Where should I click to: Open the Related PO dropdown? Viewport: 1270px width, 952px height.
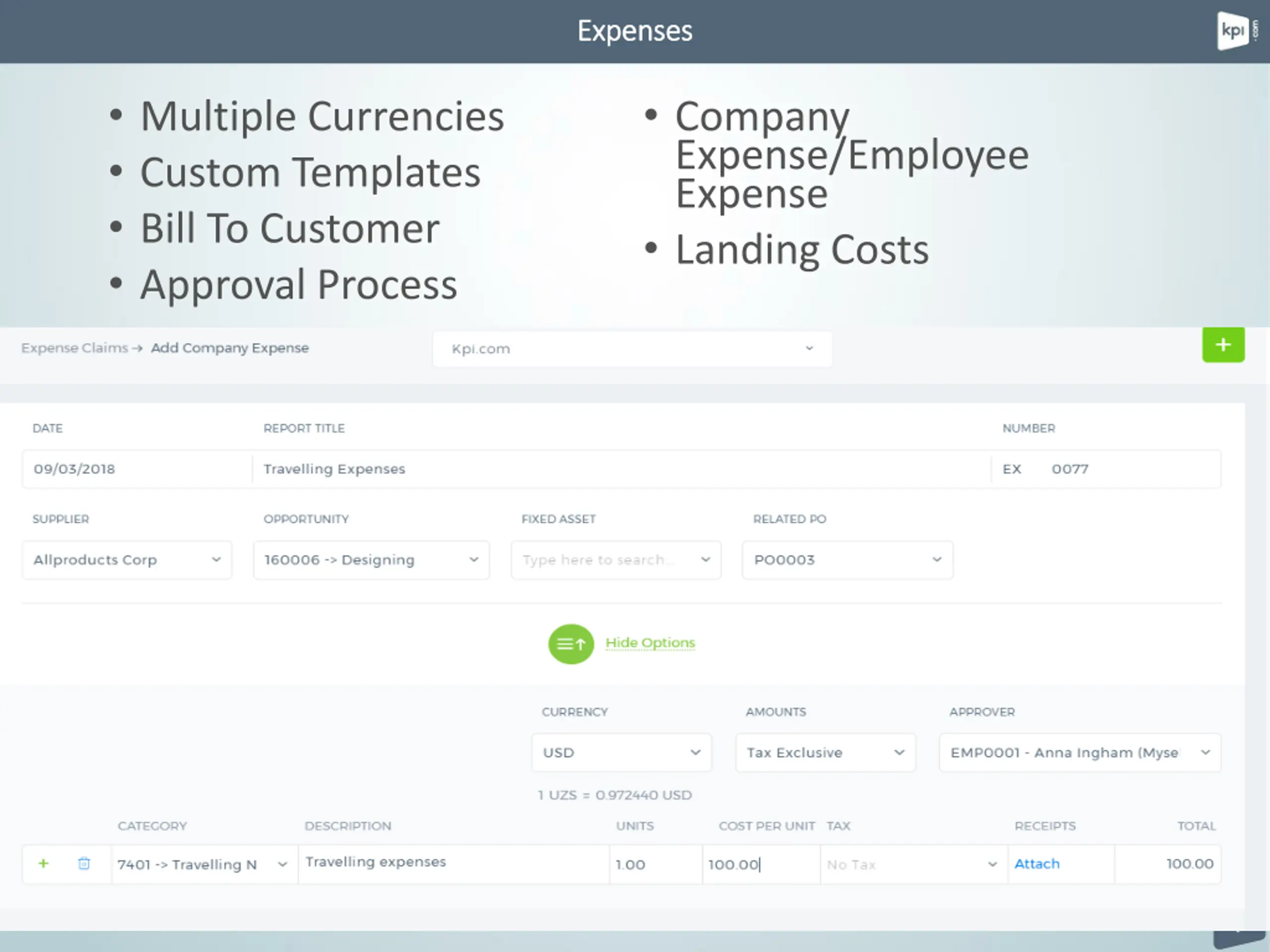[x=847, y=559]
